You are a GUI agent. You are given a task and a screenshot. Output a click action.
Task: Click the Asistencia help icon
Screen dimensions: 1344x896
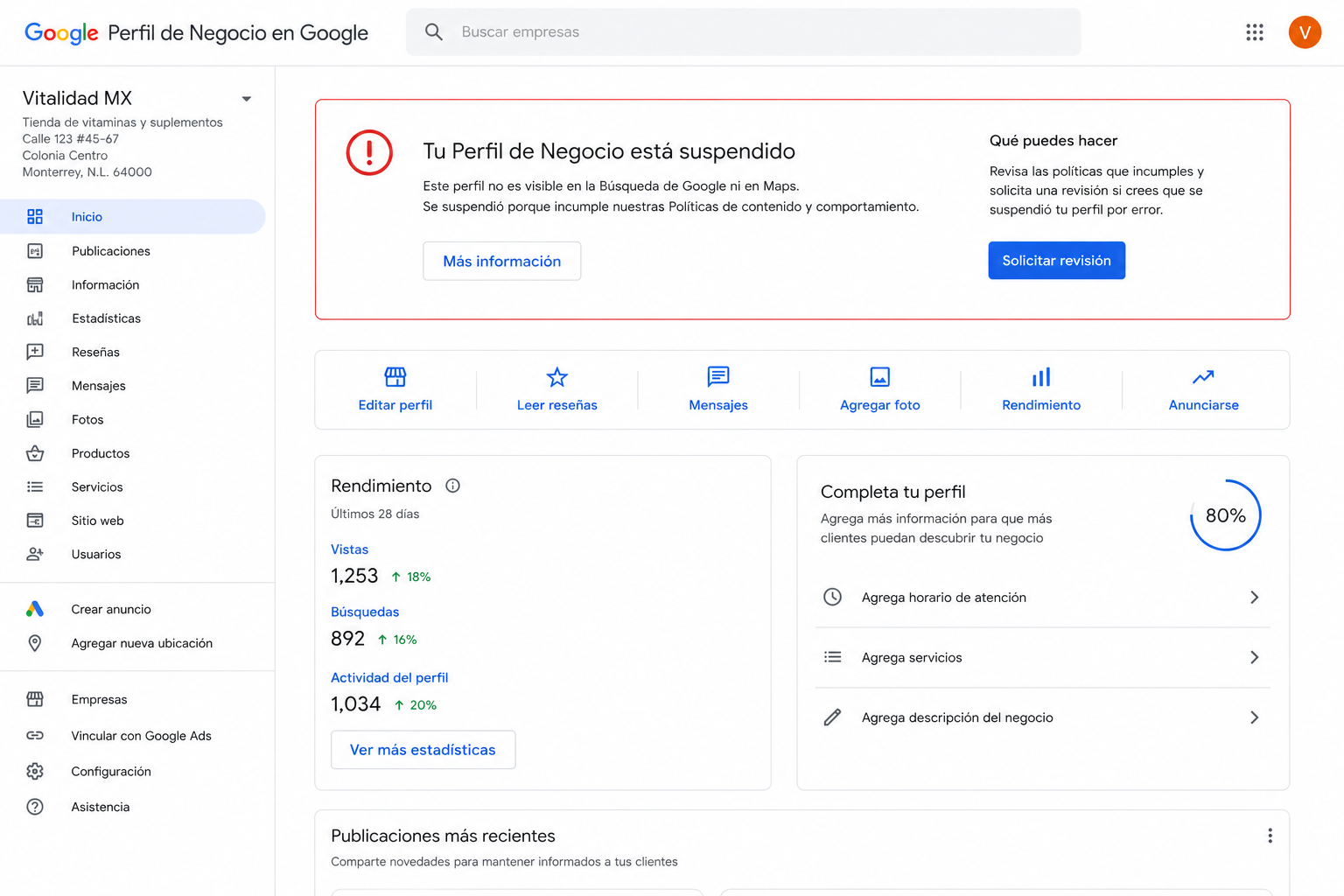(x=35, y=807)
